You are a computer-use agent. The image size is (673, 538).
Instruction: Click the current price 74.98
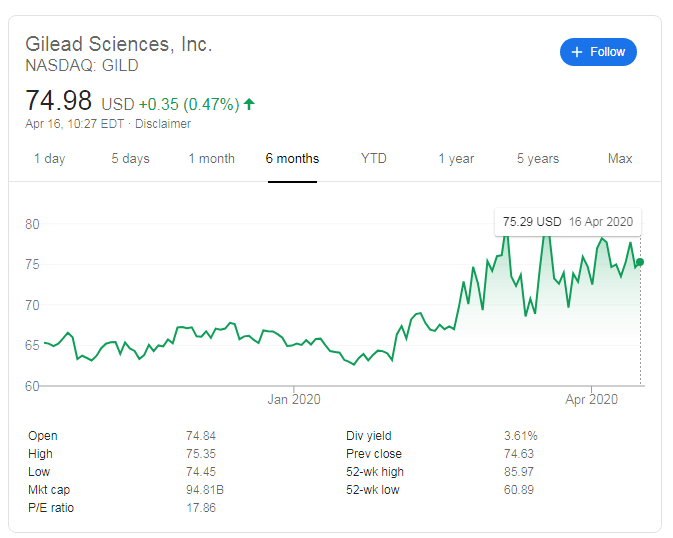pyautogui.click(x=59, y=101)
